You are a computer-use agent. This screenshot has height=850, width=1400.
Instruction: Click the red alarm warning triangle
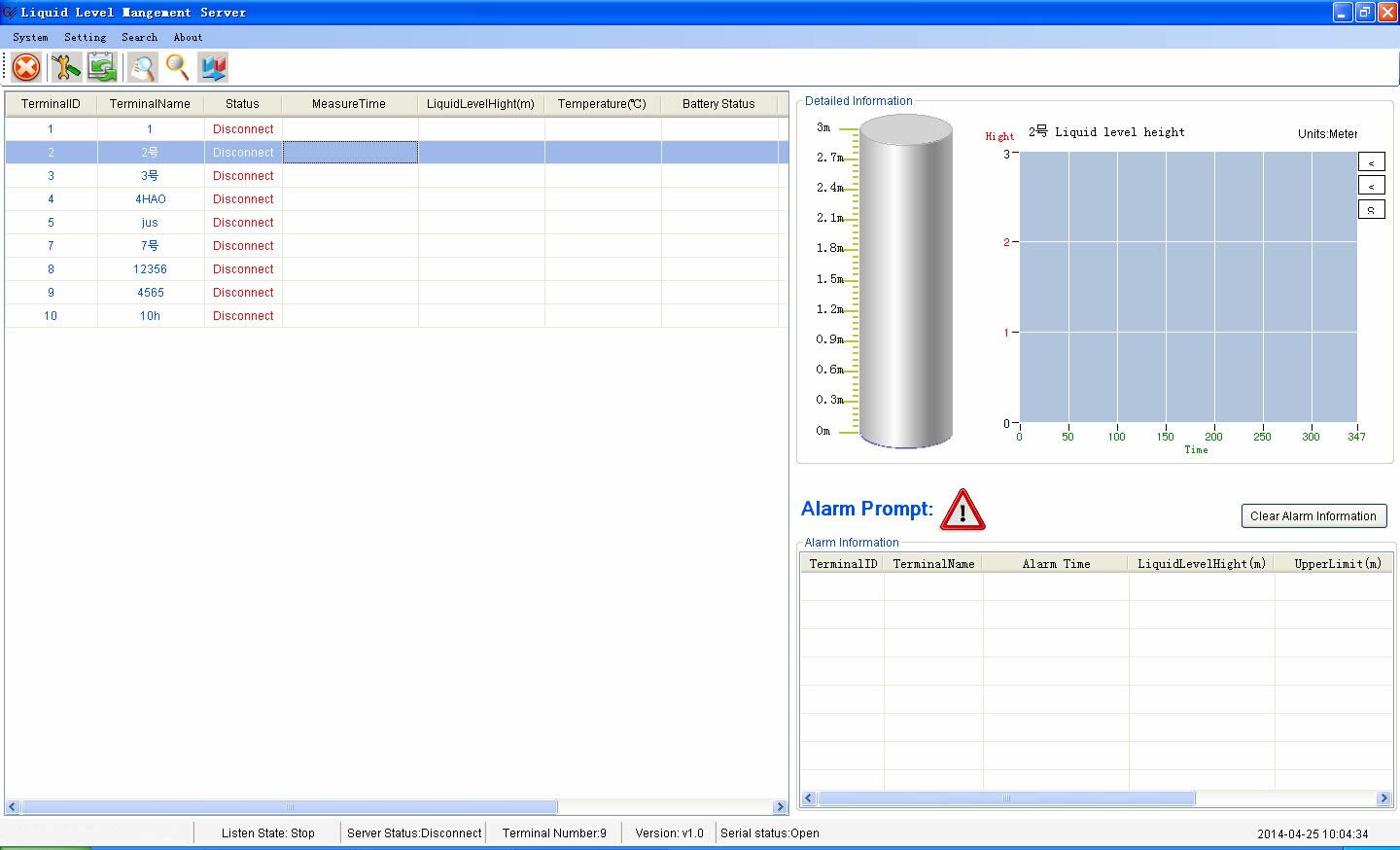coord(962,510)
